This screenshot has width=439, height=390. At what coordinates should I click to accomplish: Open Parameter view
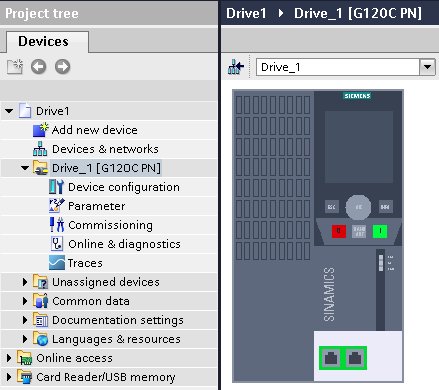pyautogui.click(x=96, y=206)
